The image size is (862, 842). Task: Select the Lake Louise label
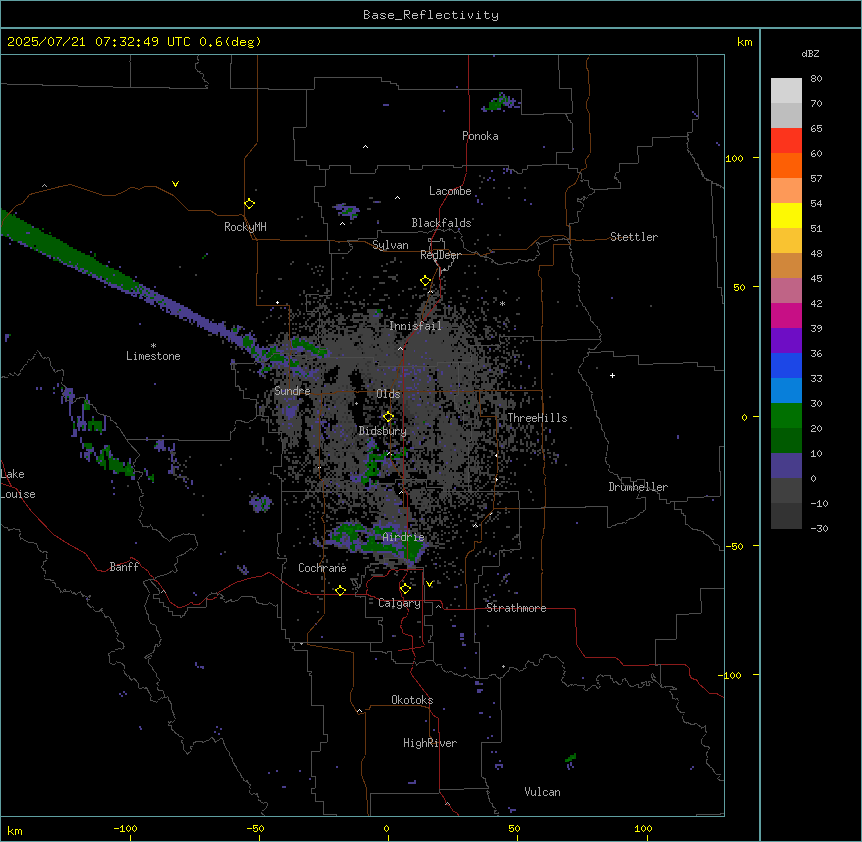click(18, 484)
